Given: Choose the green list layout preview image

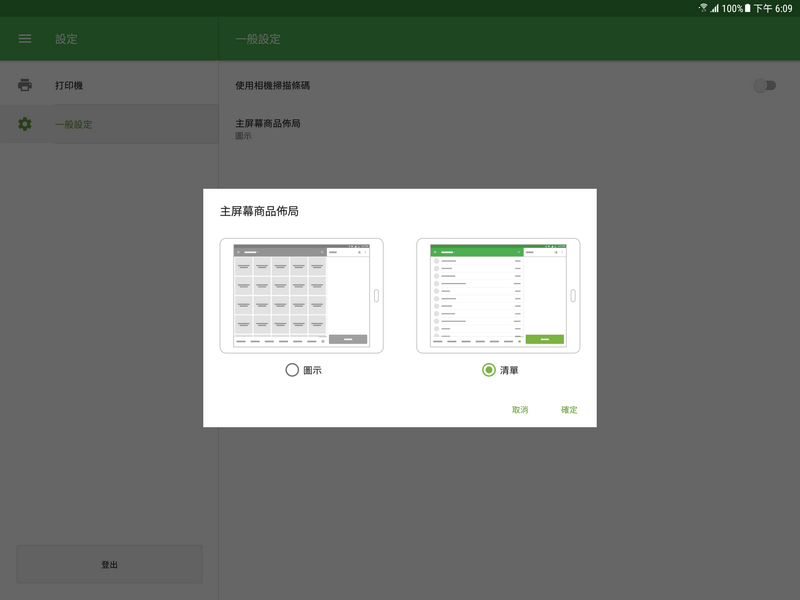Looking at the screenshot, I should [498, 296].
